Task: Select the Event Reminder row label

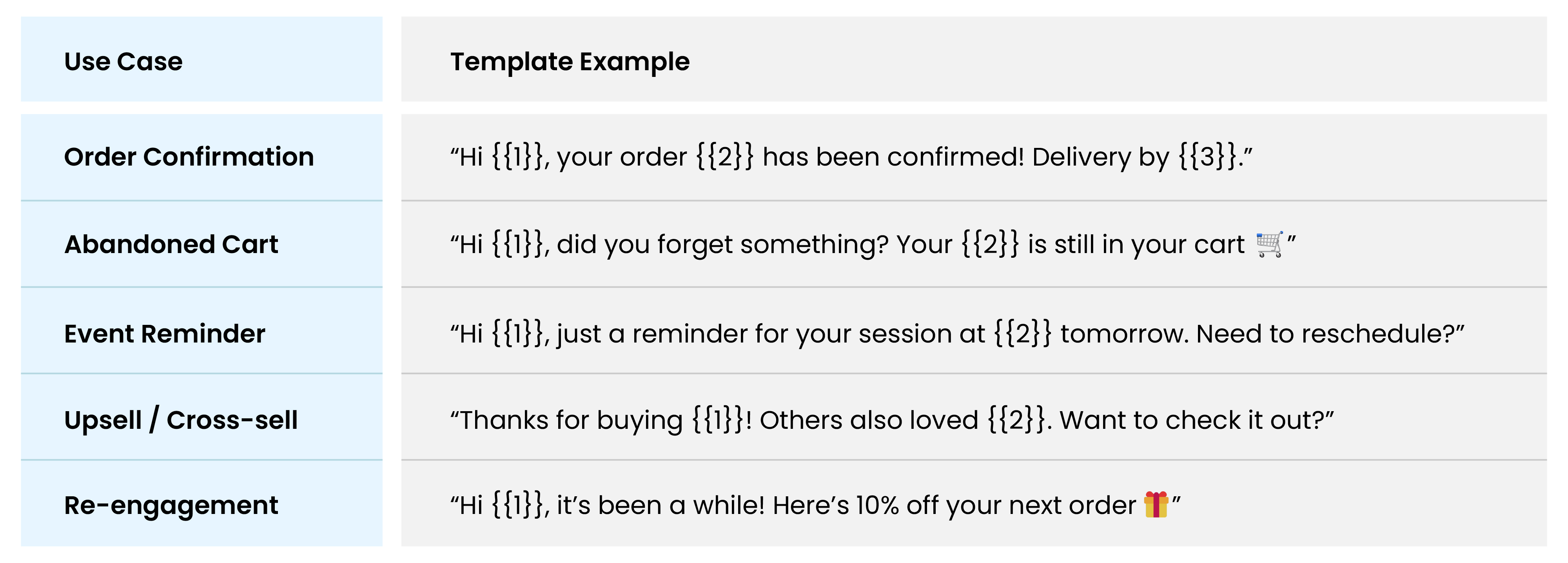Action: click(164, 334)
